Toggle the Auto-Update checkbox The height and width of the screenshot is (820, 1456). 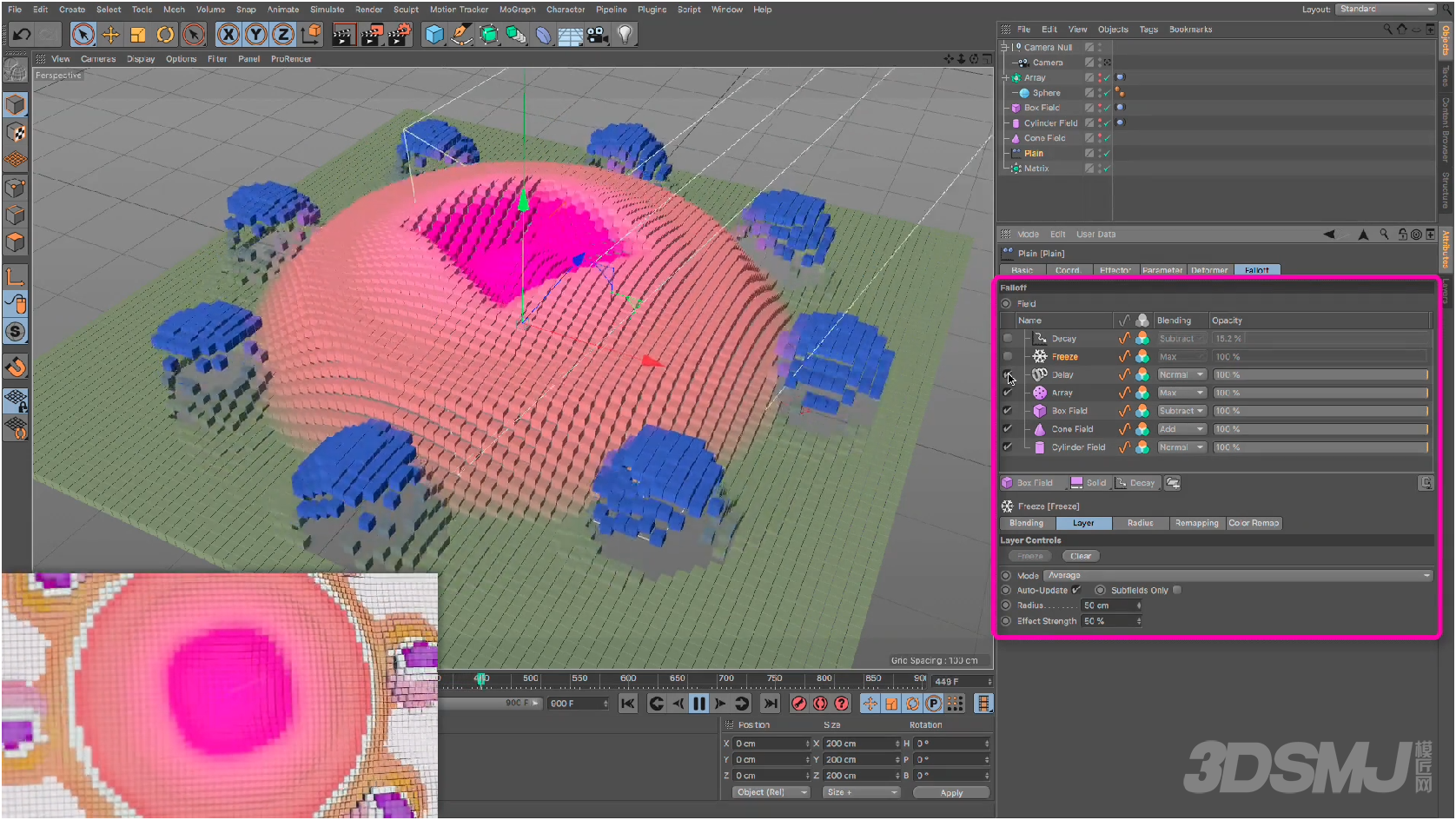pos(1076,590)
